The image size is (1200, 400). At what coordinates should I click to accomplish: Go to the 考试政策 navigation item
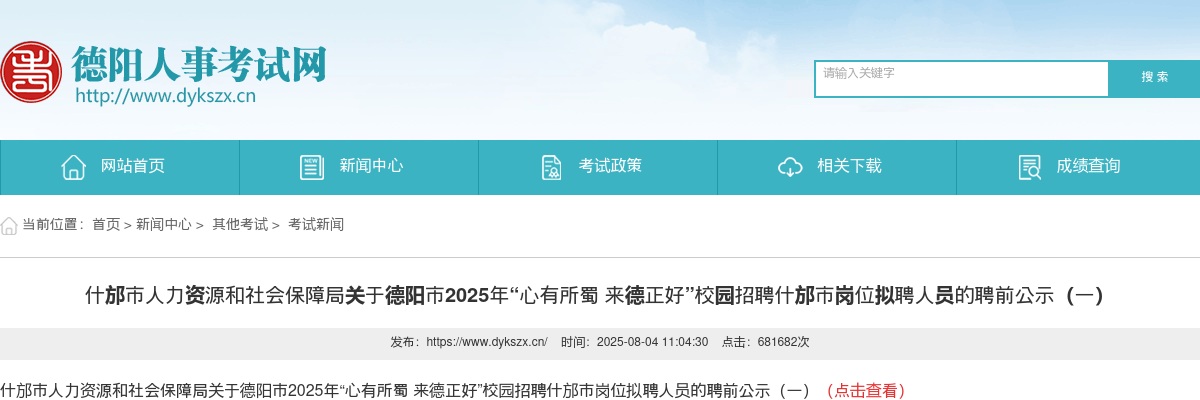(598, 167)
